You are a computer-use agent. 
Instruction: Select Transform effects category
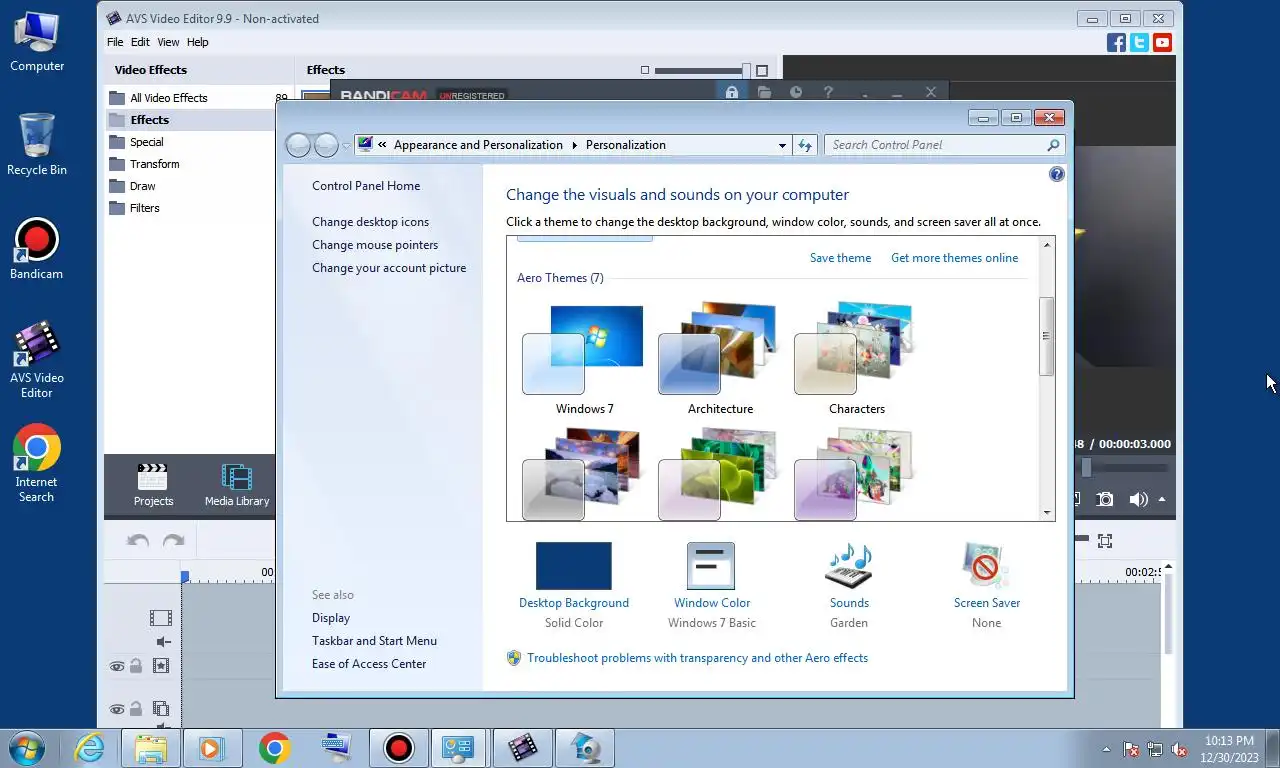click(155, 164)
